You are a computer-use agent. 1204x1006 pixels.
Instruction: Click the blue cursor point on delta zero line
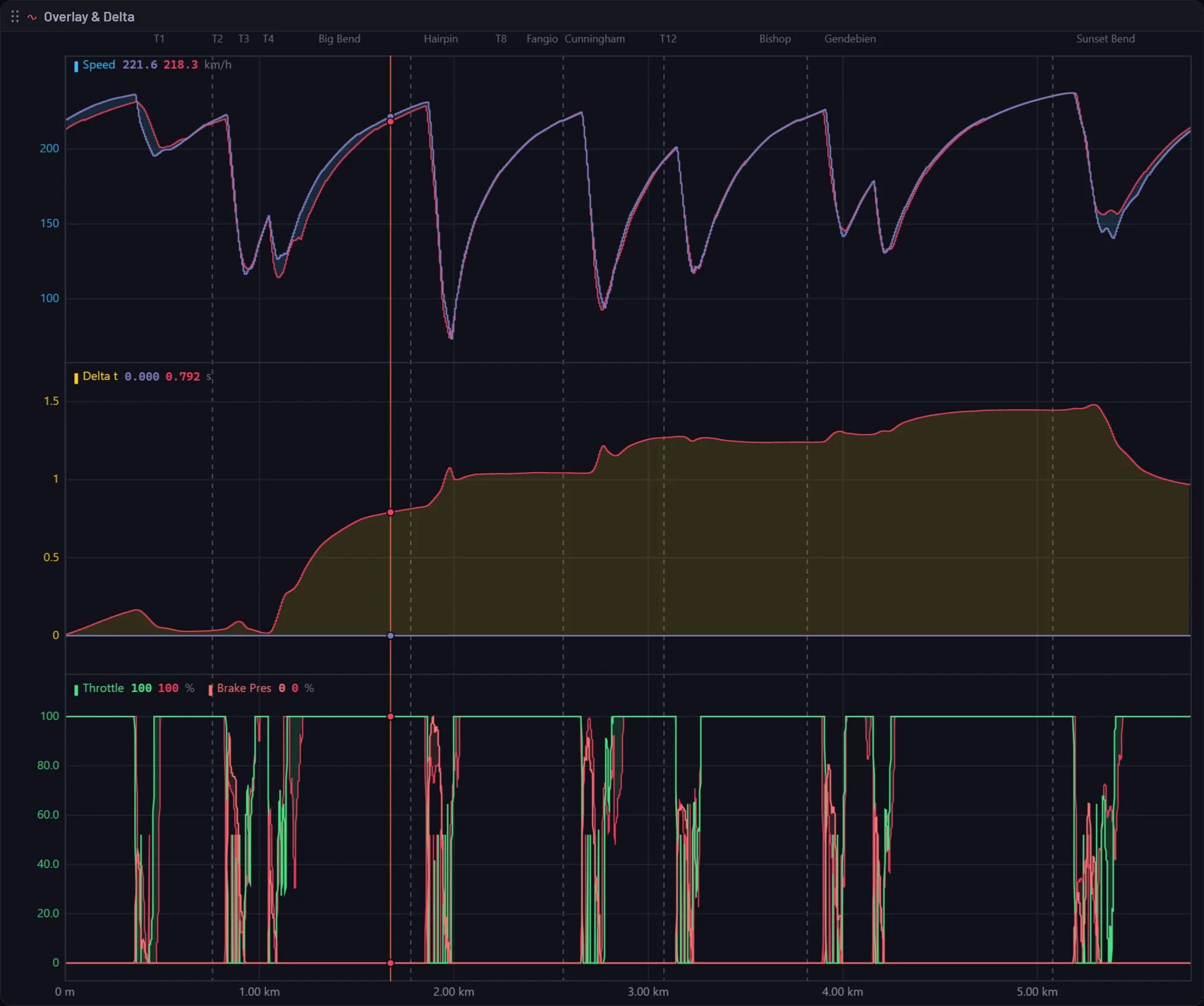[x=390, y=636]
